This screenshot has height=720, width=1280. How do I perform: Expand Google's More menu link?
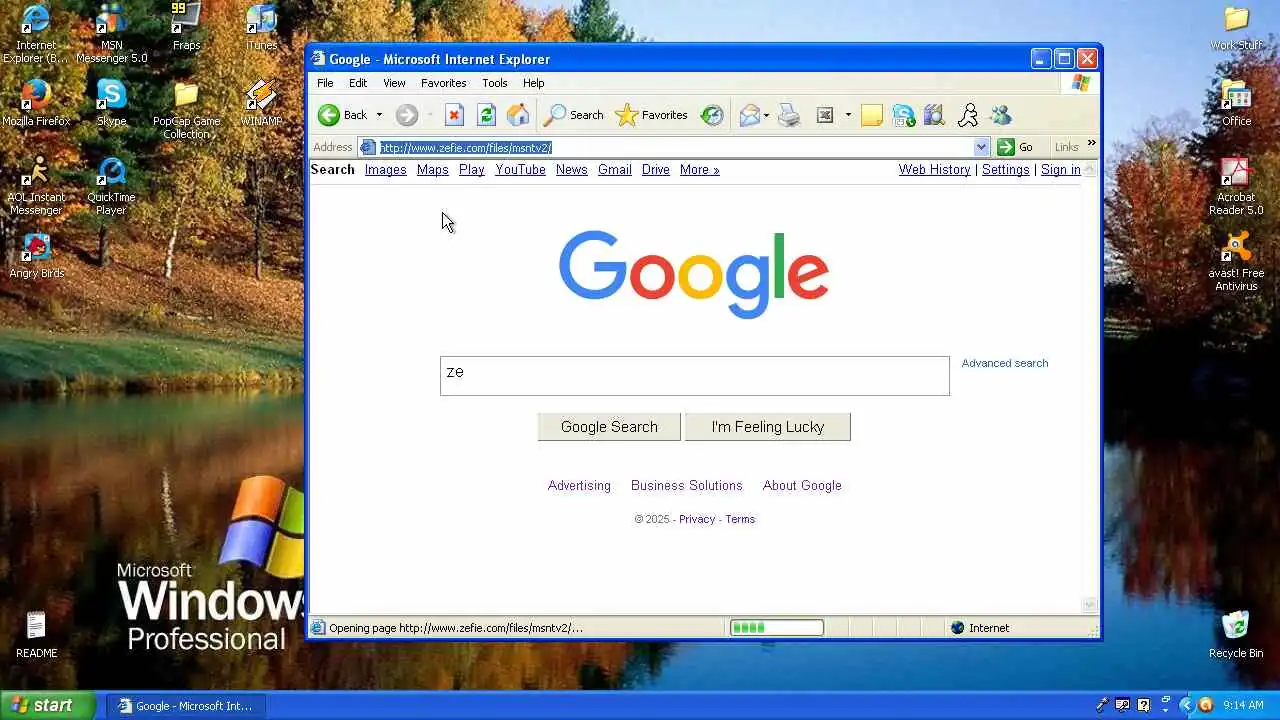[x=699, y=170]
